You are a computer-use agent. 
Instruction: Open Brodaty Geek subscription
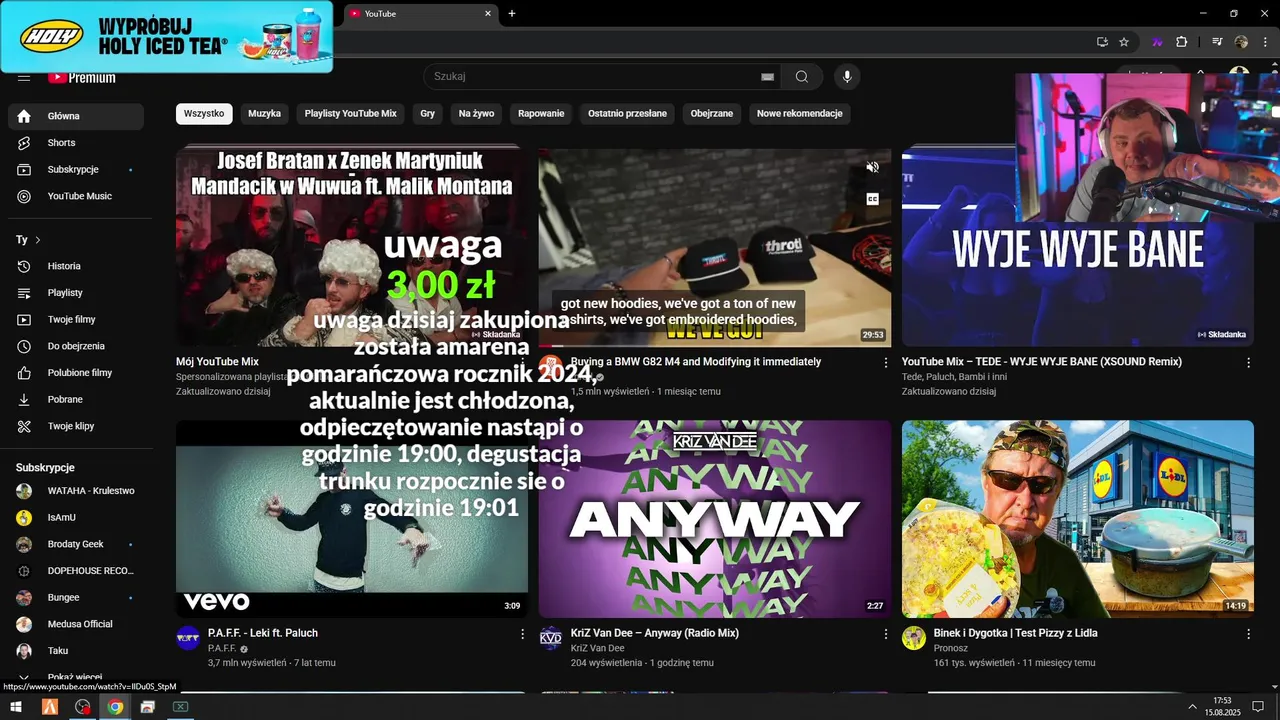point(76,544)
